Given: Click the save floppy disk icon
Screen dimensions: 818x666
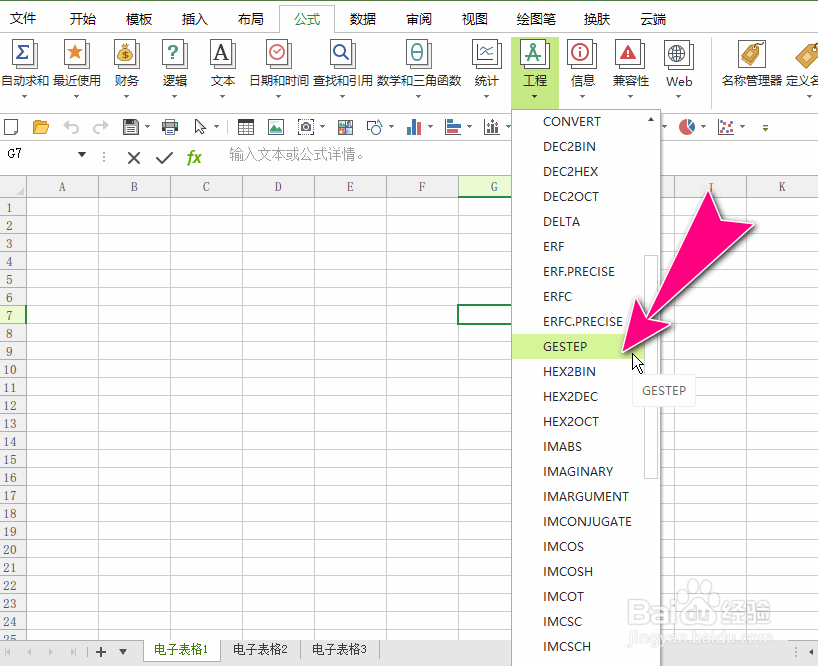Looking at the screenshot, I should (130, 127).
